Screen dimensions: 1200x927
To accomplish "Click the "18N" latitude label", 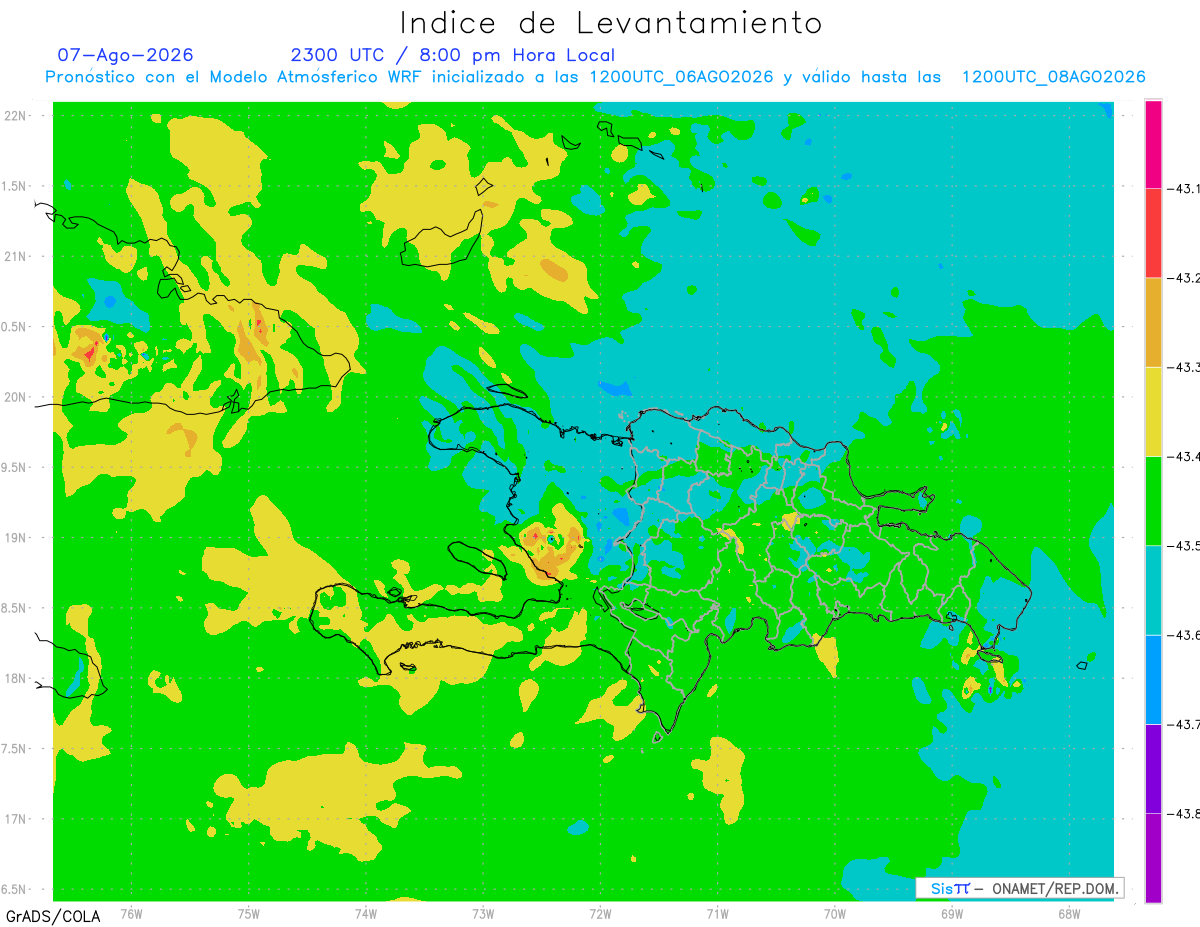I will pos(16,678).
